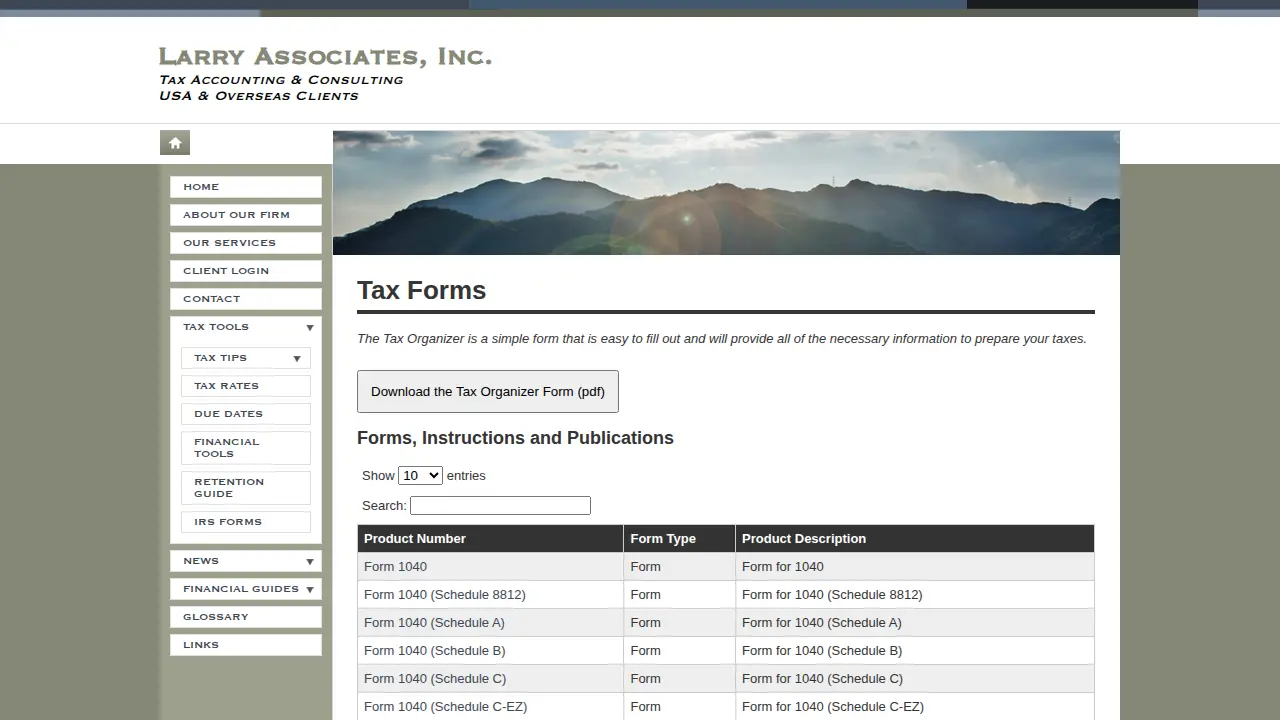Select Client Login menu item
1280x720 pixels.
click(x=246, y=271)
